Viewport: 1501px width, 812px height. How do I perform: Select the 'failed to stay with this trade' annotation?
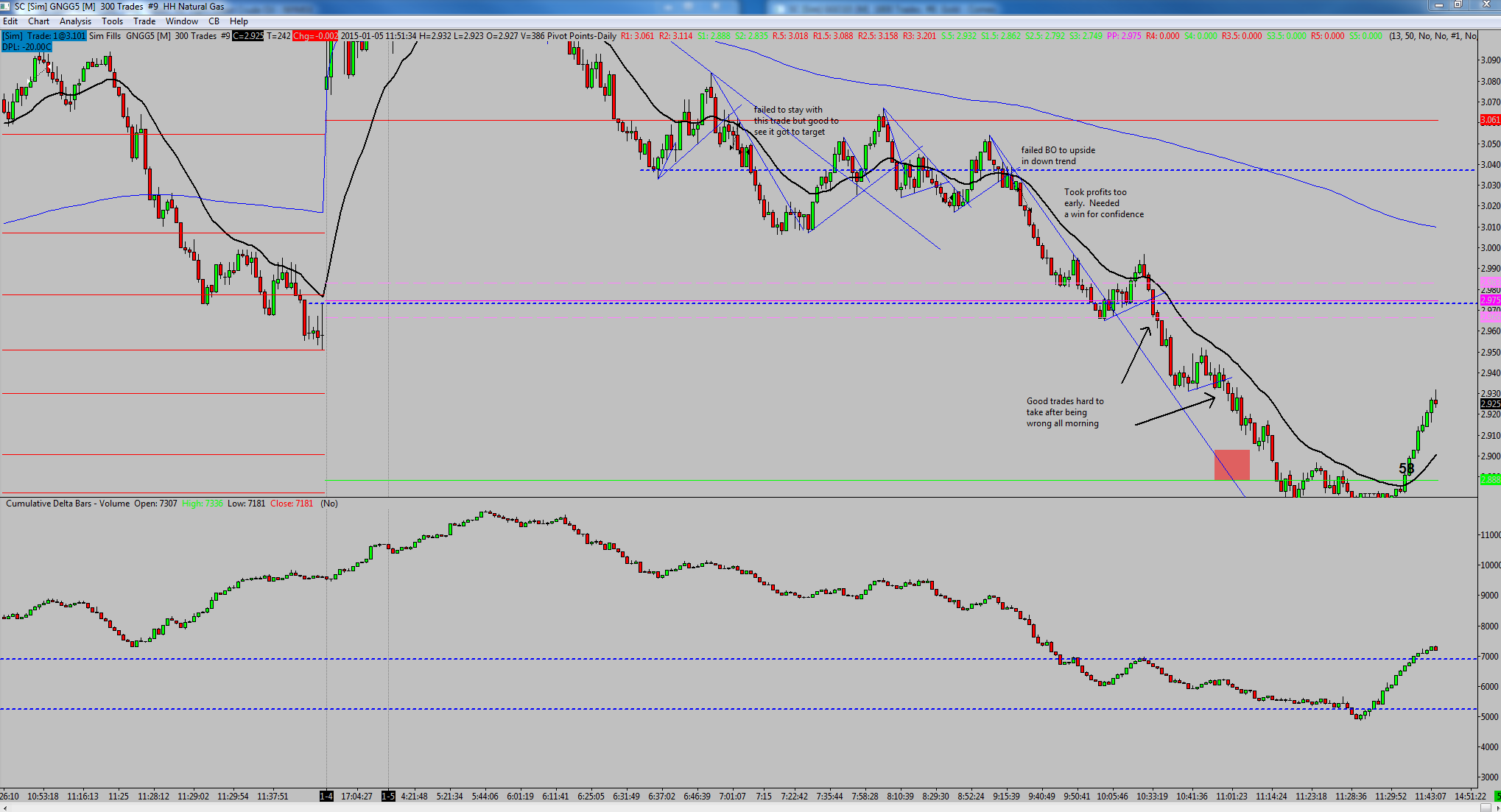coord(795,121)
